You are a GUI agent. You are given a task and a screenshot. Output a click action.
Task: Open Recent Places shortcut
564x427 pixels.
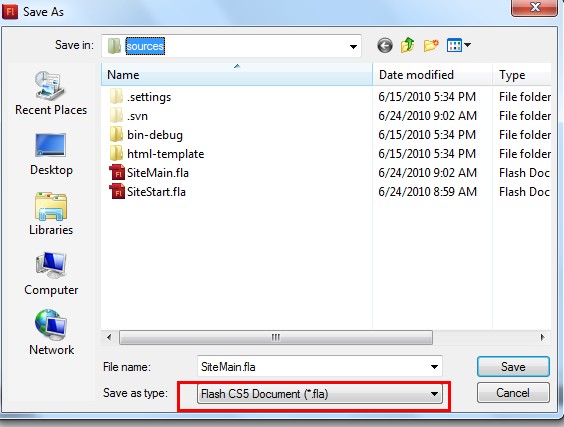tap(51, 94)
